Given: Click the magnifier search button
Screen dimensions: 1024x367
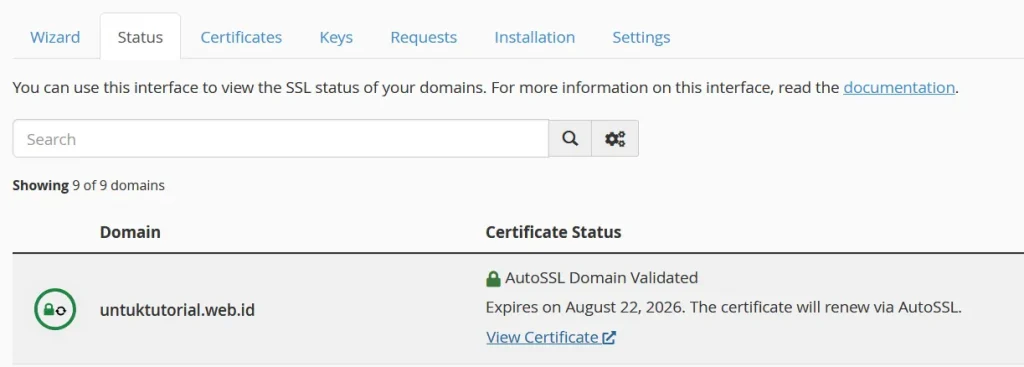Looking at the screenshot, I should [570, 138].
